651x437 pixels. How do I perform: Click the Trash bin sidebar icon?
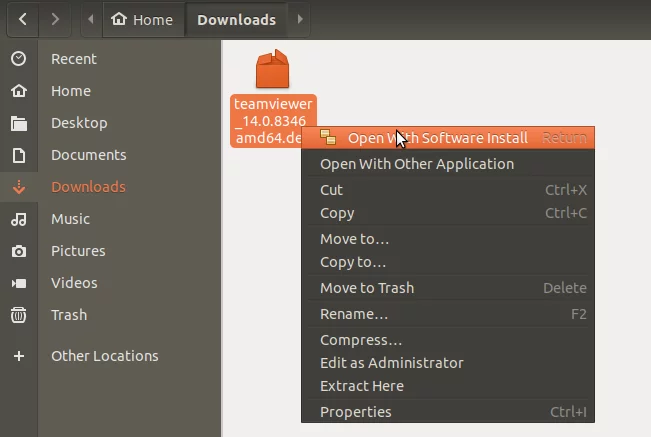click(x=19, y=315)
